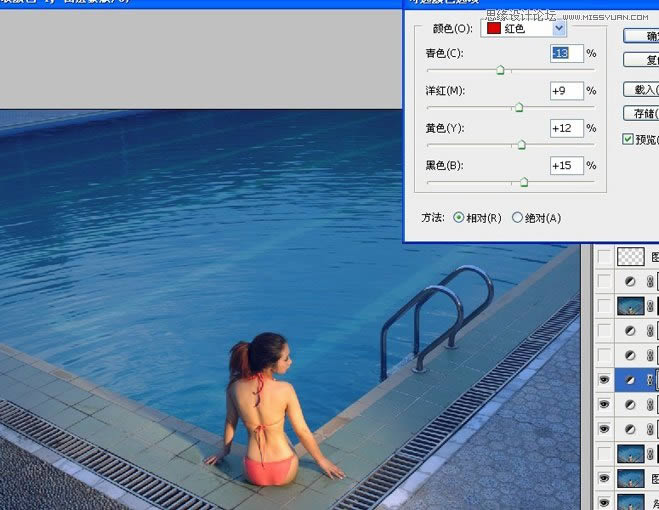Click the link icon on the topmost adjustment layer
The height and width of the screenshot is (510, 659).
pyautogui.click(x=652, y=282)
